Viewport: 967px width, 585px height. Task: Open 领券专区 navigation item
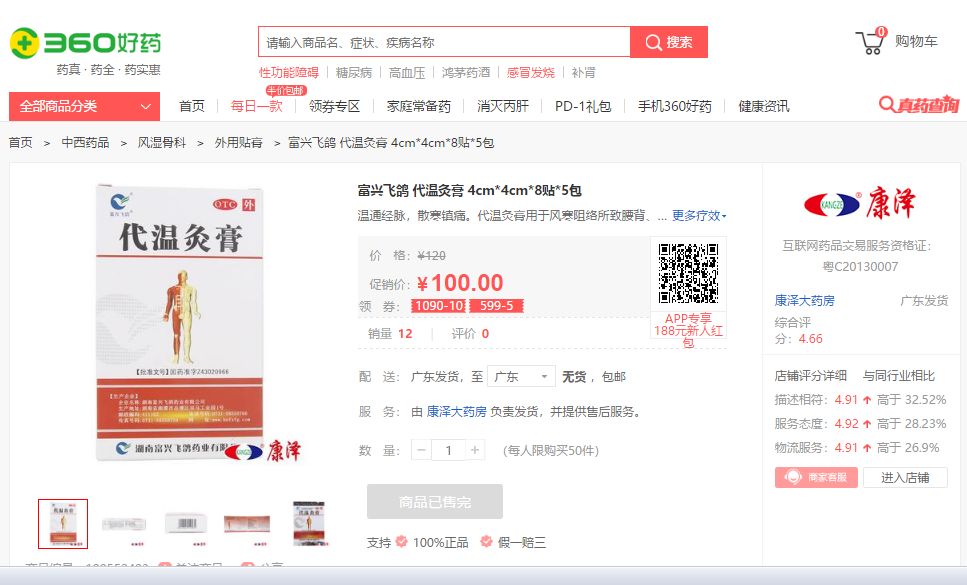[334, 107]
